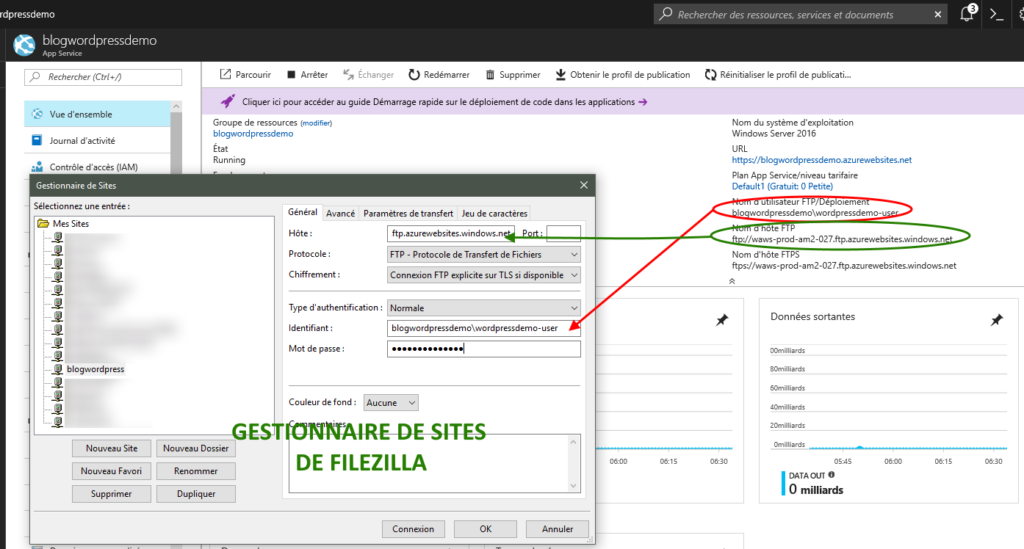Click the Mot de passe field
The image size is (1024, 549).
tap(483, 349)
